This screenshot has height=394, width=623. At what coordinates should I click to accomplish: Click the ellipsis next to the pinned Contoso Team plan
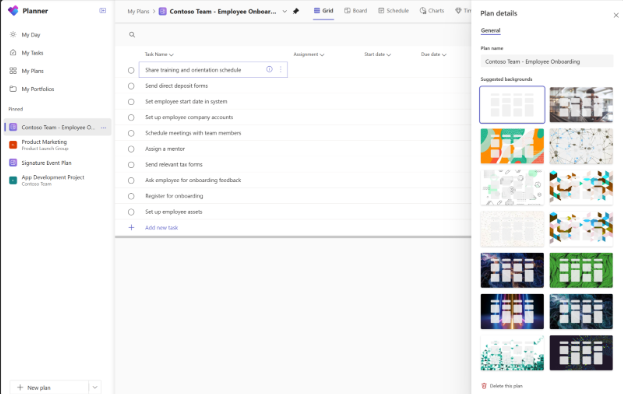(x=103, y=127)
